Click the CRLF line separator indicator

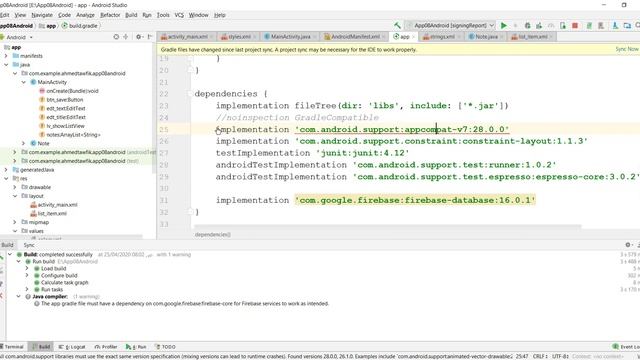tap(540, 356)
